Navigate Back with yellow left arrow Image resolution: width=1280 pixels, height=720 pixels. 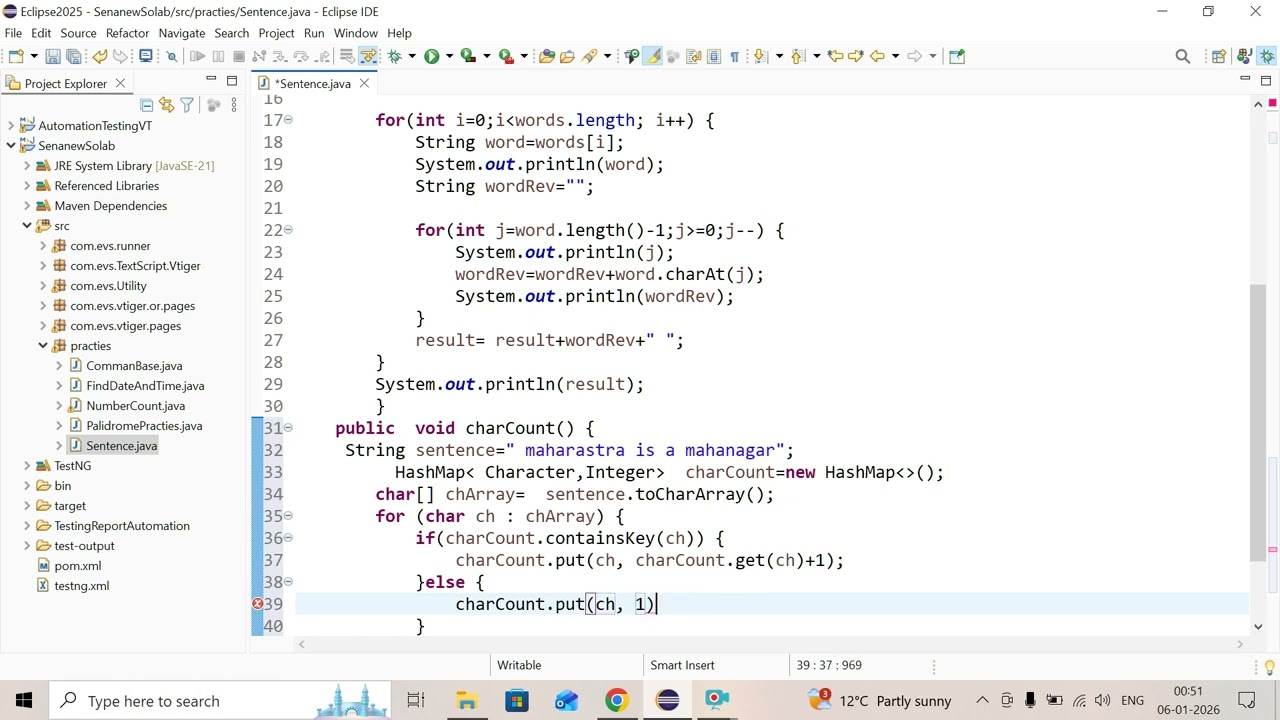[877, 56]
